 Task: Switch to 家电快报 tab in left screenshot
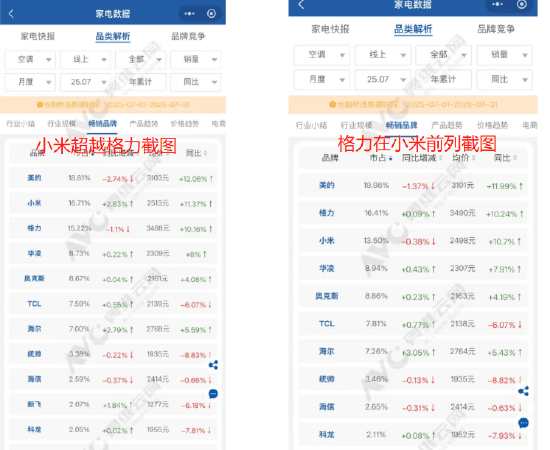pos(38,36)
